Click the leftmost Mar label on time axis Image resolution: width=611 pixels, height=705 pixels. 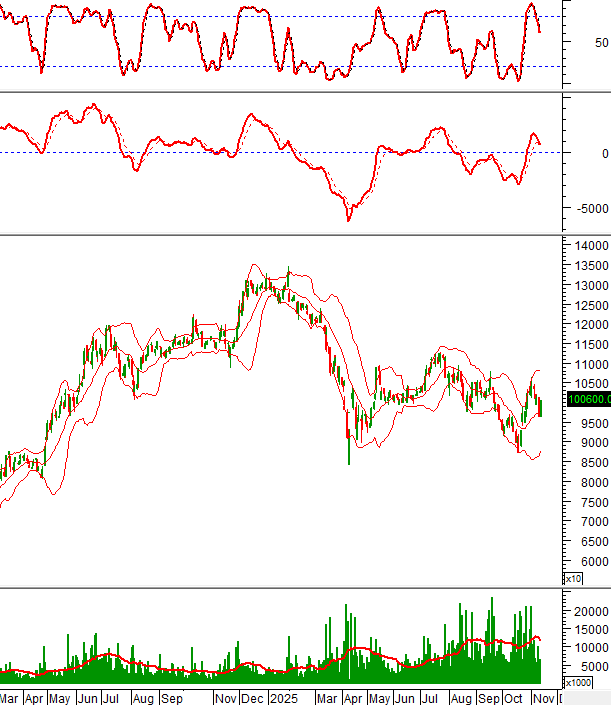click(x=10, y=697)
